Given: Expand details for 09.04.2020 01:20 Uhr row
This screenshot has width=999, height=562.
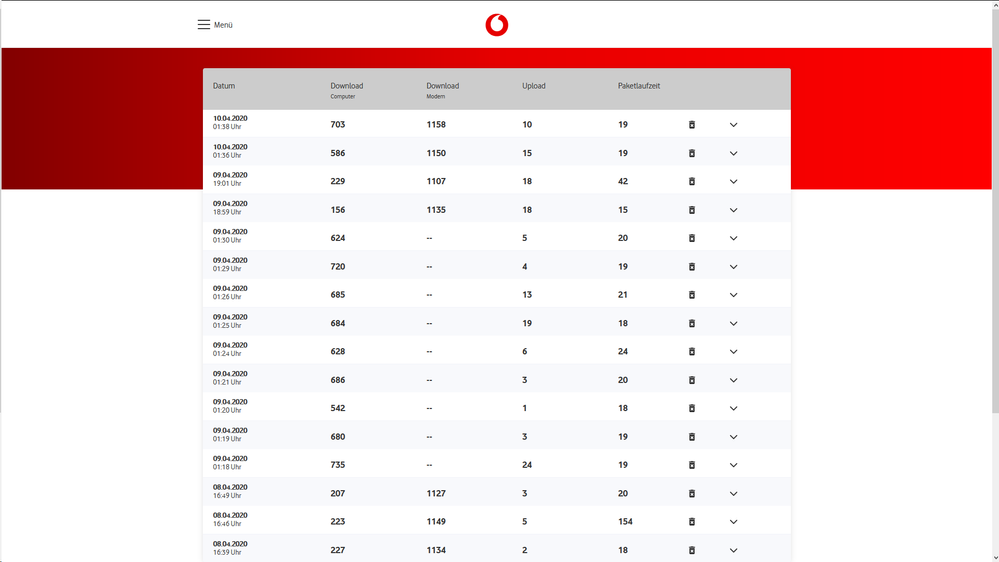Looking at the screenshot, I should coord(733,408).
